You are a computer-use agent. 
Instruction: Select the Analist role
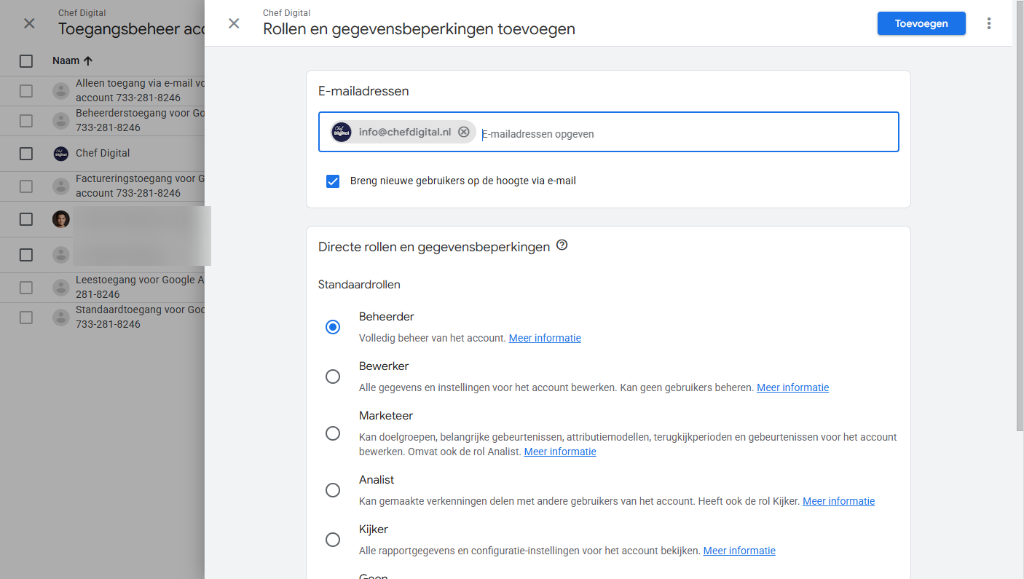(x=332, y=490)
